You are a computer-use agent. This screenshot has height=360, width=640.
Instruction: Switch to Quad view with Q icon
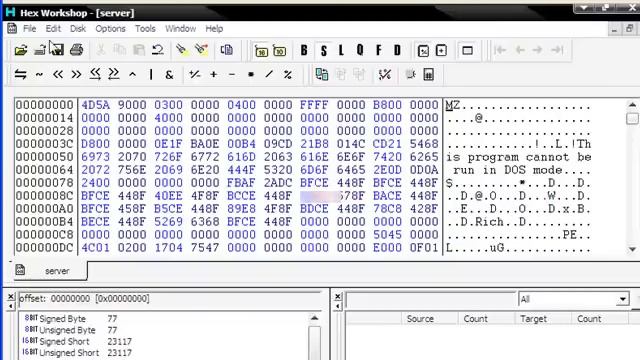pyautogui.click(x=360, y=50)
